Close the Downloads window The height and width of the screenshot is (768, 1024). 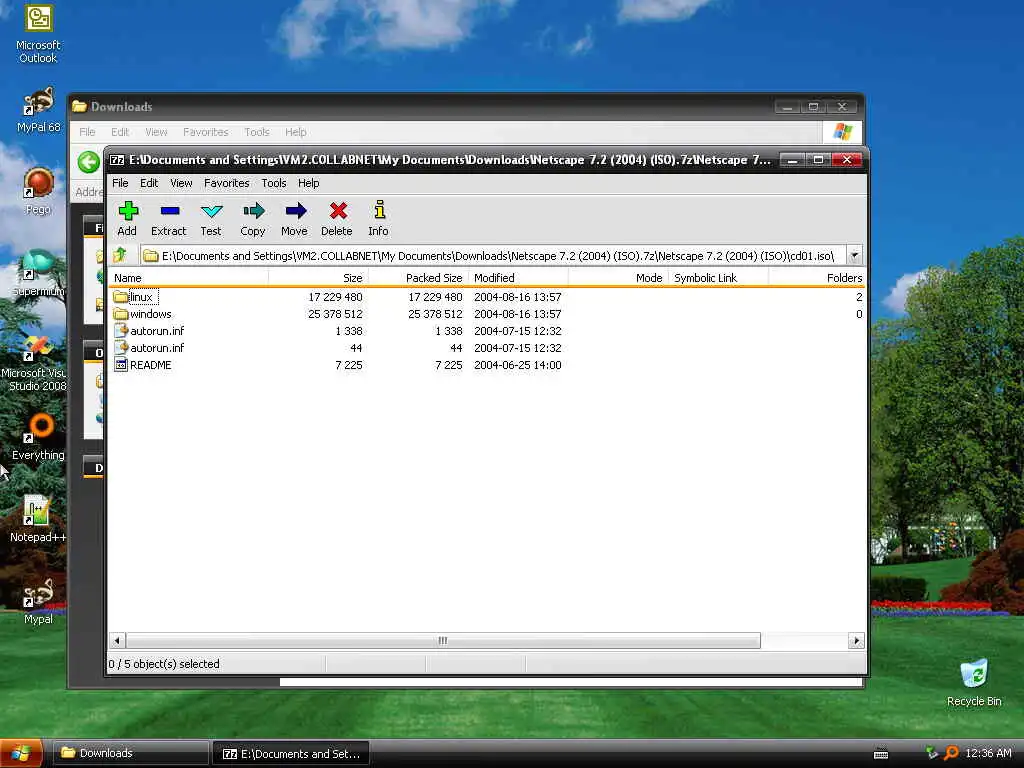tap(842, 106)
